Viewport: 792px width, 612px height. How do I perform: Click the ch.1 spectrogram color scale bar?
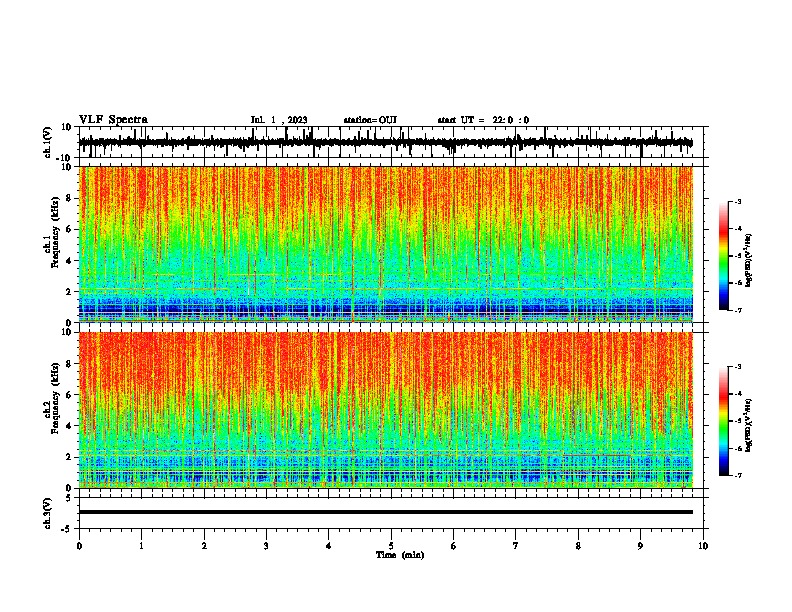(x=724, y=256)
